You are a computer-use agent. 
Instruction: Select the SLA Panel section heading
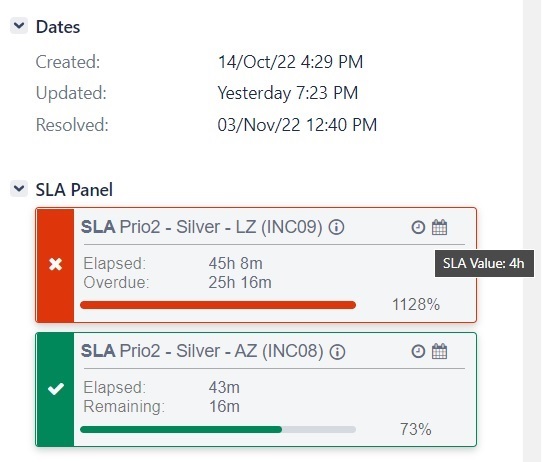click(74, 190)
